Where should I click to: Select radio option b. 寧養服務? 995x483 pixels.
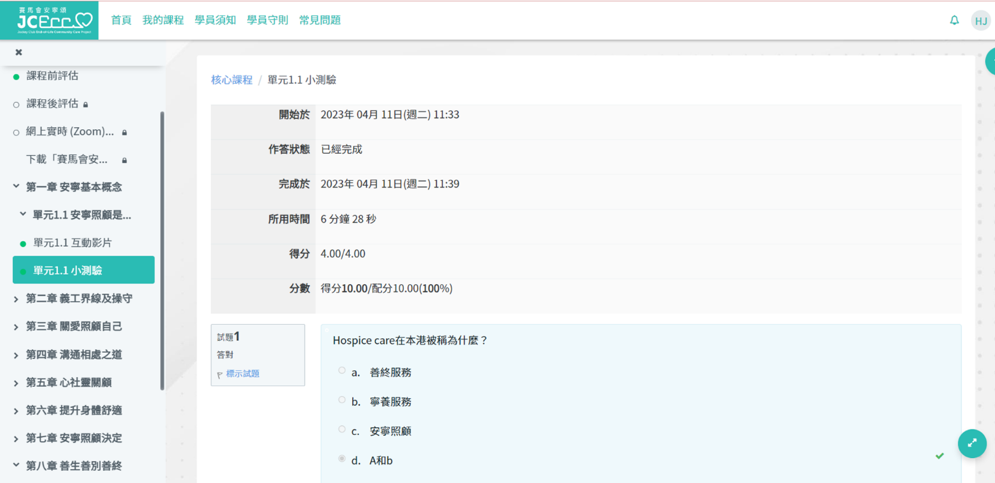click(342, 400)
